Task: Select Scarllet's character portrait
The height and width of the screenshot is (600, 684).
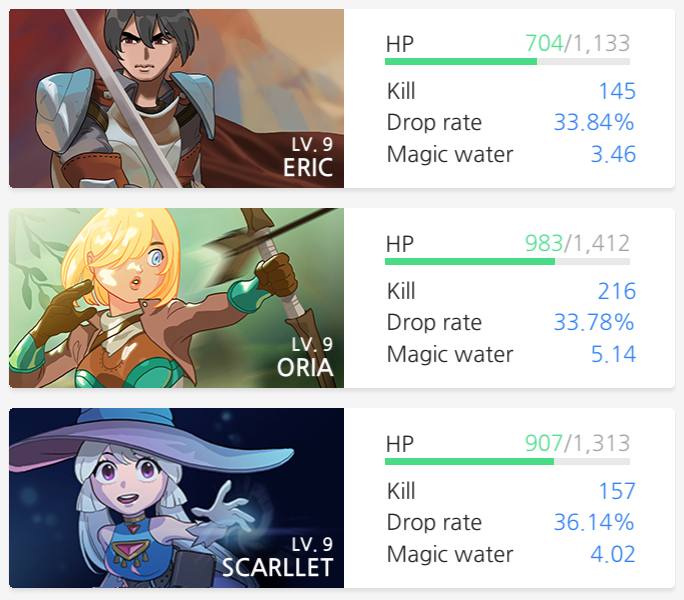Action: (176, 498)
